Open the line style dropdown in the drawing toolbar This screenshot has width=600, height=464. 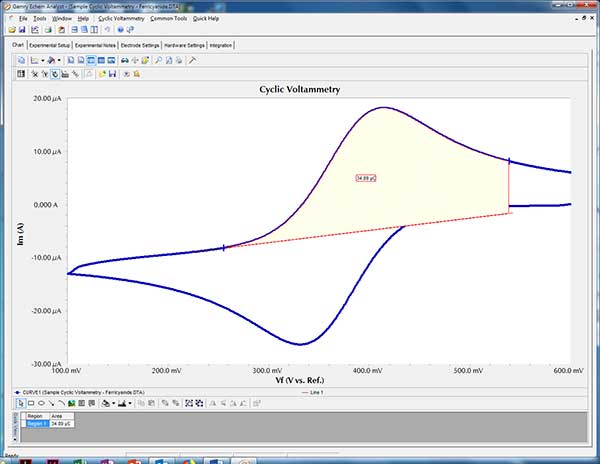click(130, 404)
